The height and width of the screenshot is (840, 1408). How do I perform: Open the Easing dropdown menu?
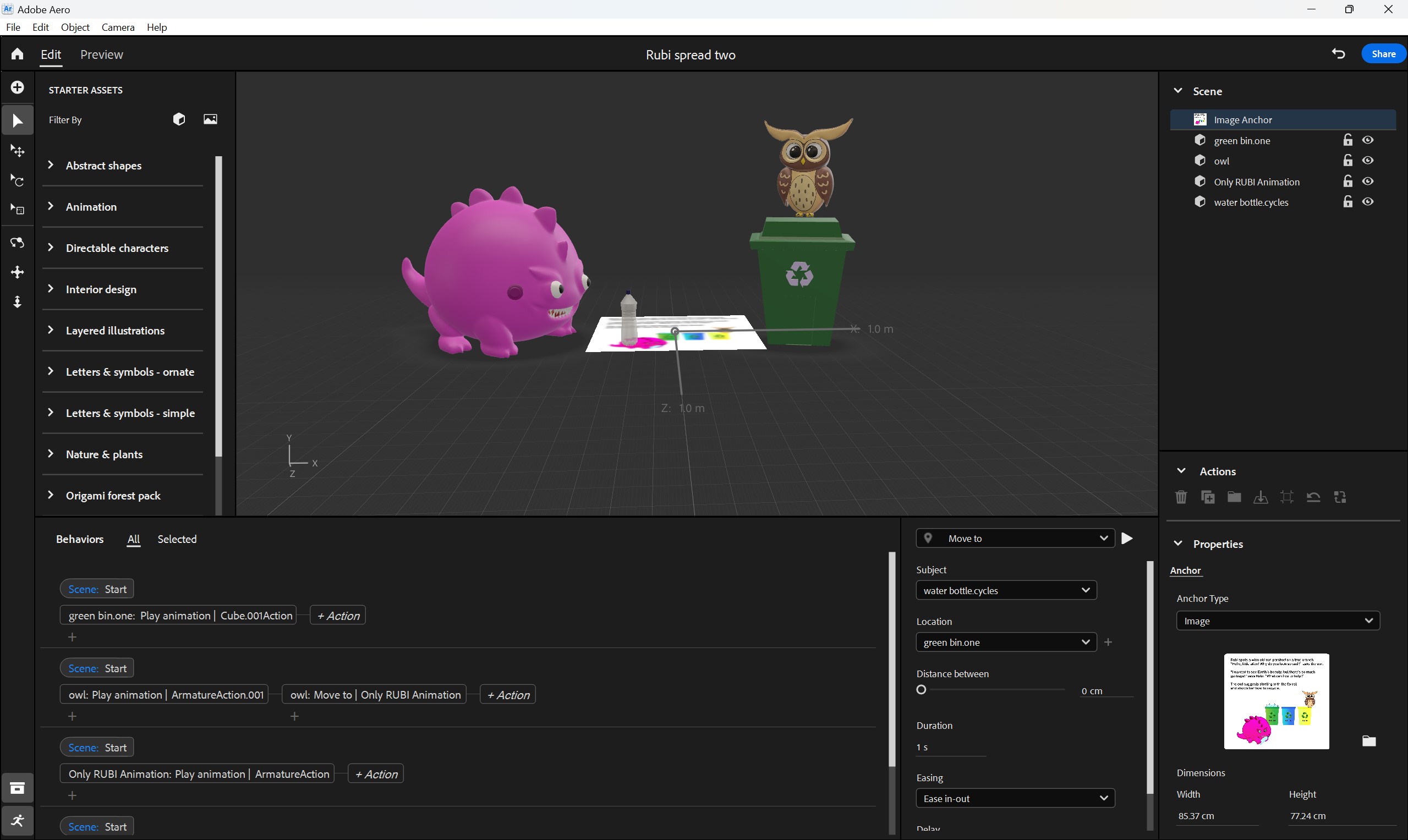point(1013,797)
